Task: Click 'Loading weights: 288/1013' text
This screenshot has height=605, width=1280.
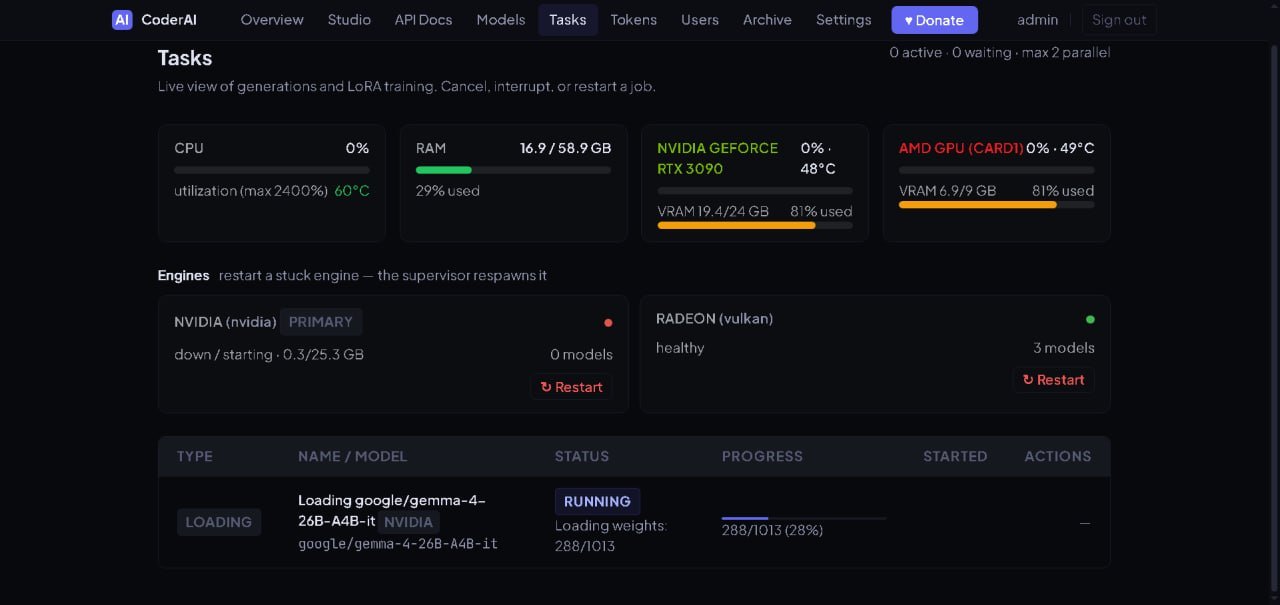Action: click(611, 536)
